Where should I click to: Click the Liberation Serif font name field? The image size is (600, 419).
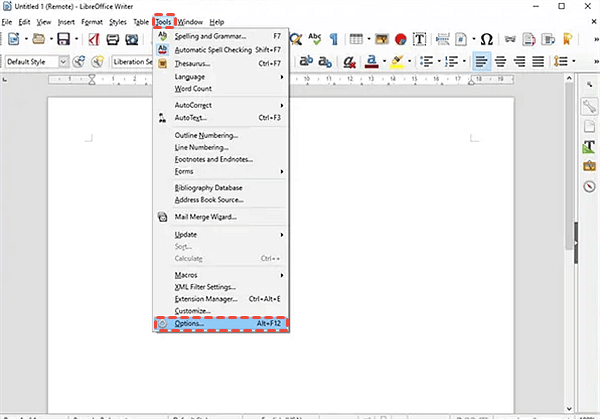(132, 62)
